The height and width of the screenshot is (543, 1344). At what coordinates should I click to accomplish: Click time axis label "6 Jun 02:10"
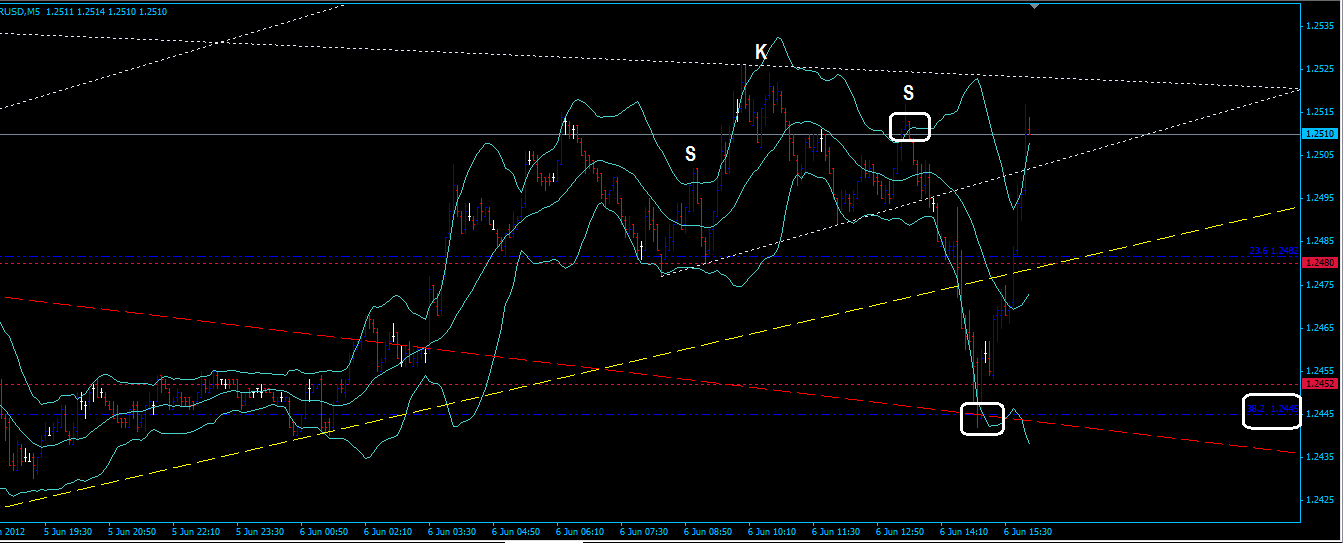(389, 533)
